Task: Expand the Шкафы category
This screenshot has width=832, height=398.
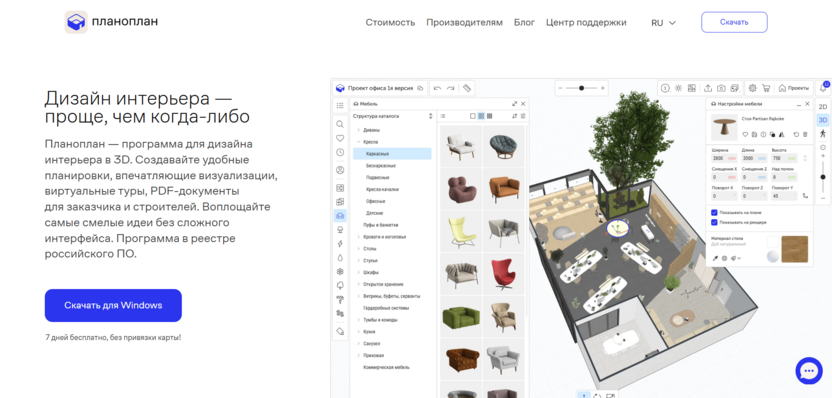Action: (359, 272)
